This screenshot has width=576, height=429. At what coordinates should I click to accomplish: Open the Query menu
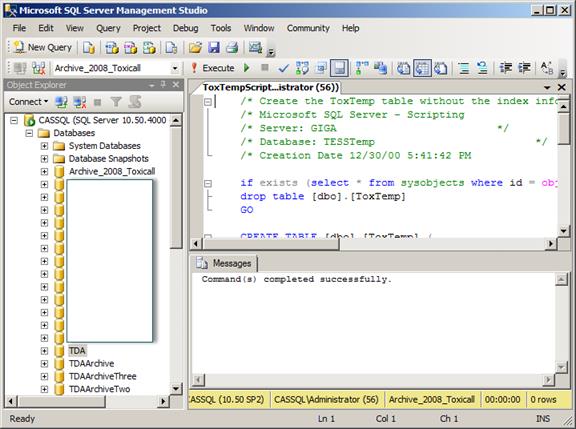tap(108, 28)
